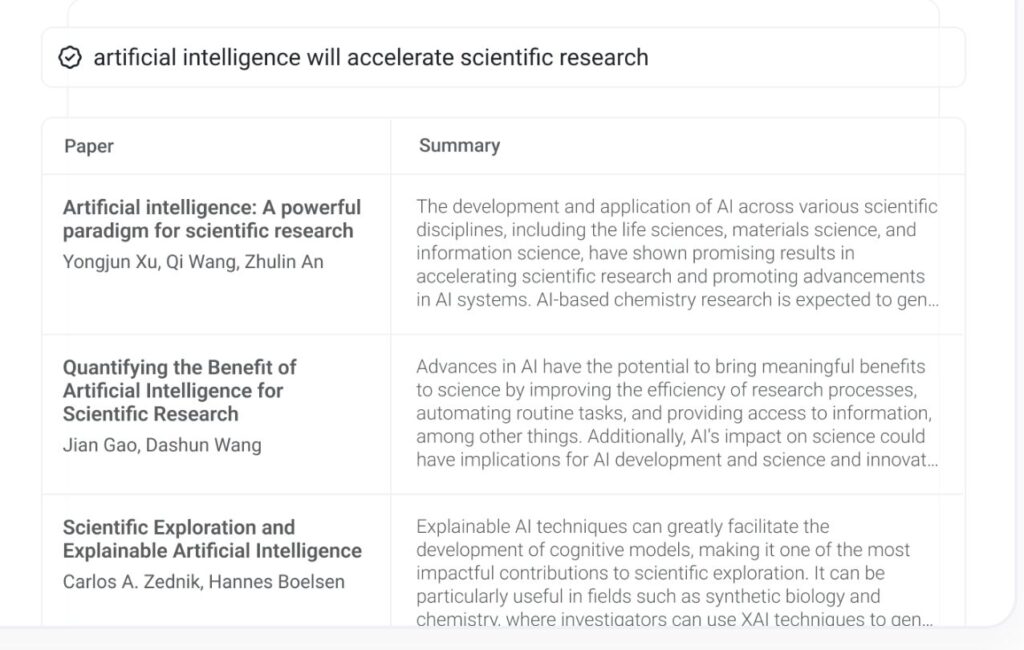Click author name Carlos A. Zednik
The height and width of the screenshot is (650, 1024).
[x=129, y=581]
